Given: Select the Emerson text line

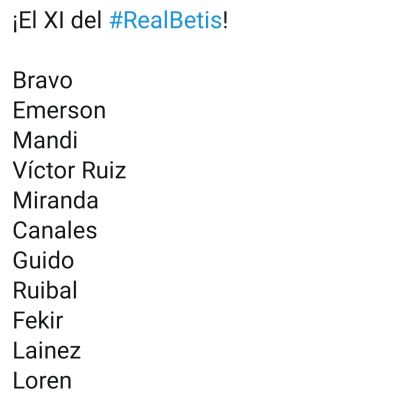Looking at the screenshot, I should pos(59,111).
